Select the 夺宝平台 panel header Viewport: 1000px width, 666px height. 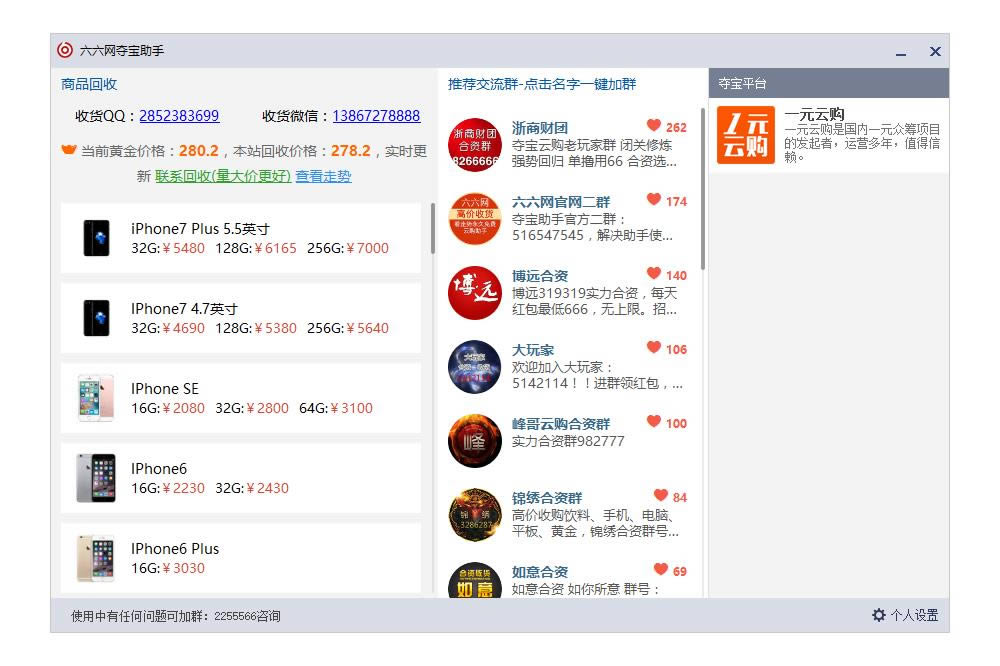tap(828, 83)
